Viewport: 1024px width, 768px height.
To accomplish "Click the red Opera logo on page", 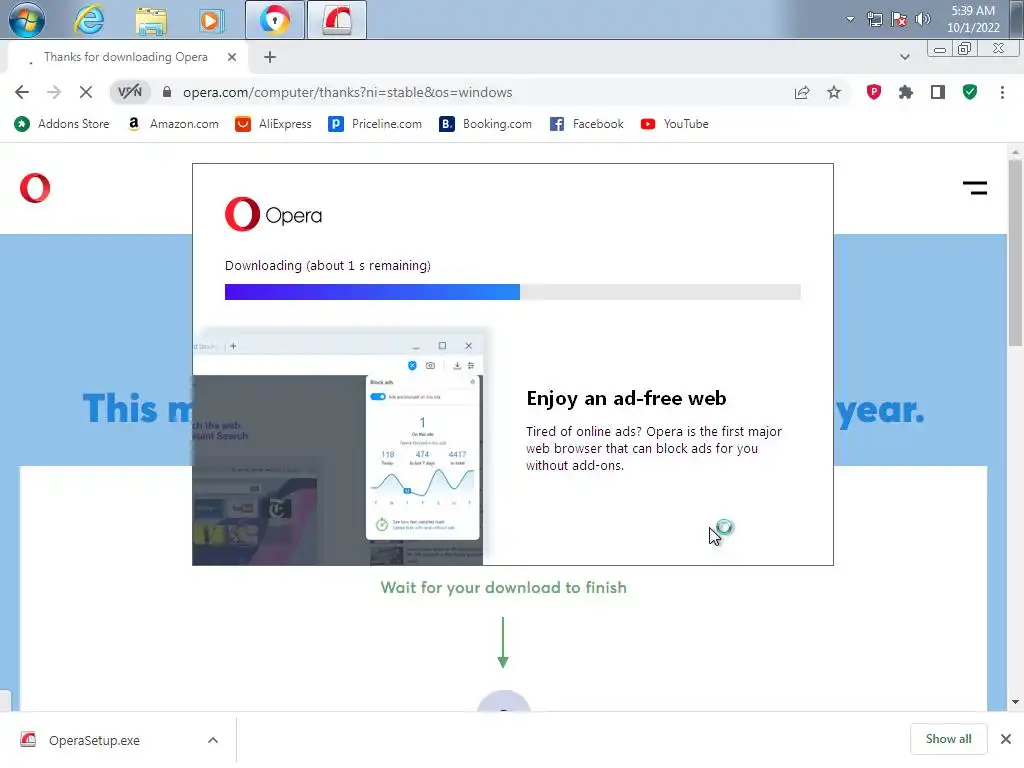I will click(x=35, y=188).
